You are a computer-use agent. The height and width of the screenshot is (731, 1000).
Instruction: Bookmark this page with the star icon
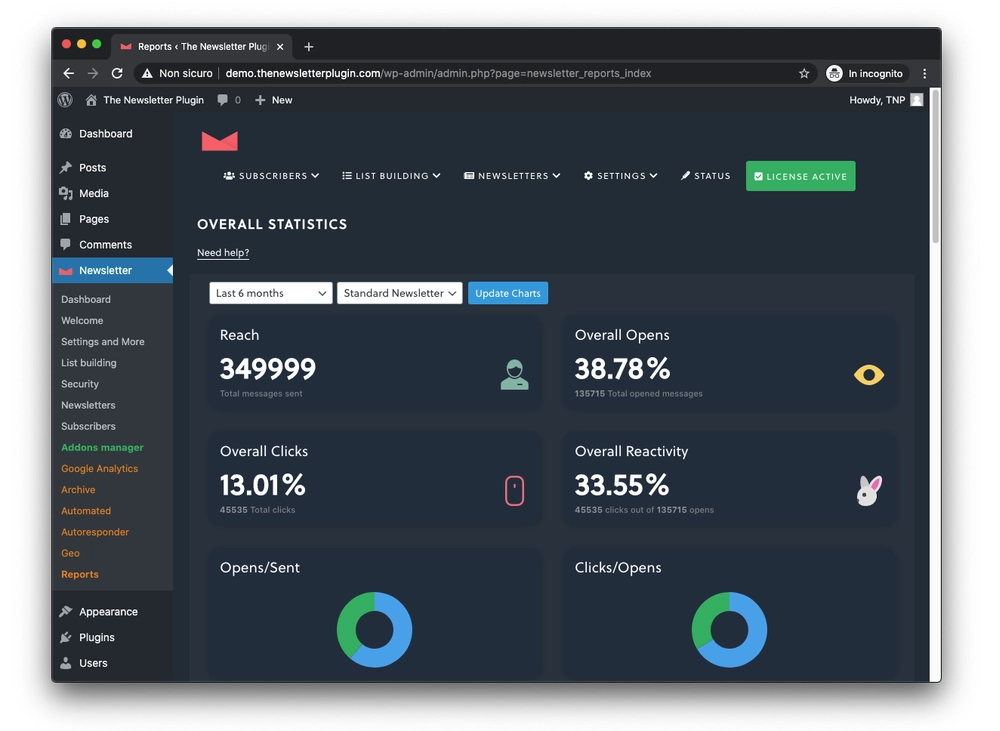pyautogui.click(x=804, y=73)
